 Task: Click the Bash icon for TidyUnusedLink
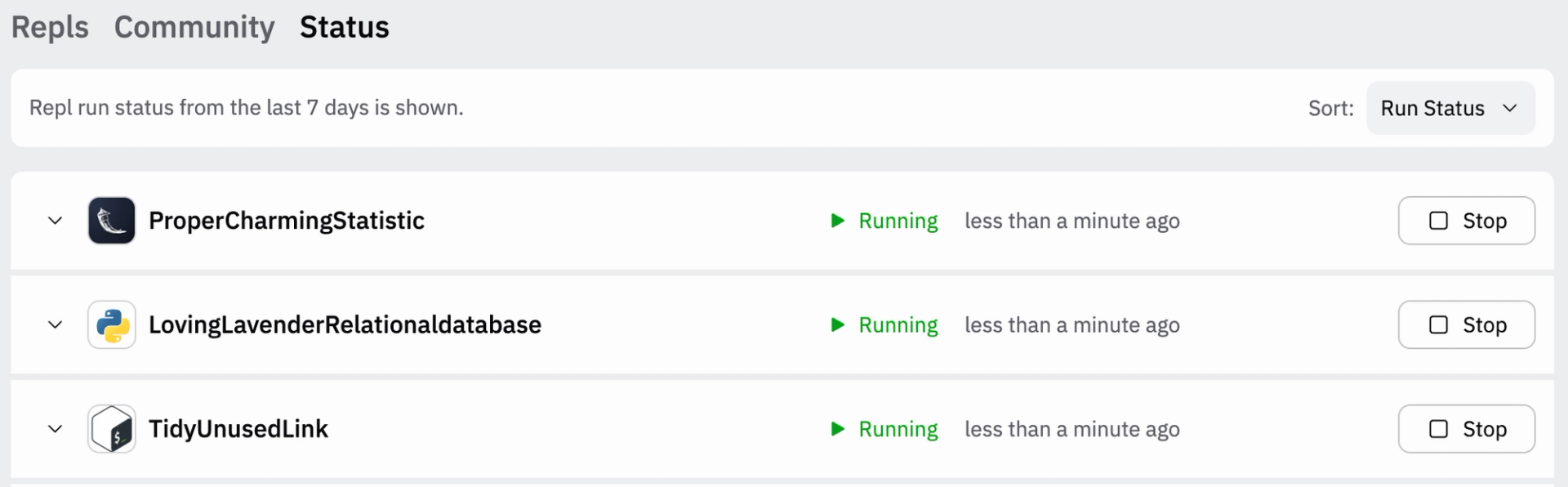[112, 429]
